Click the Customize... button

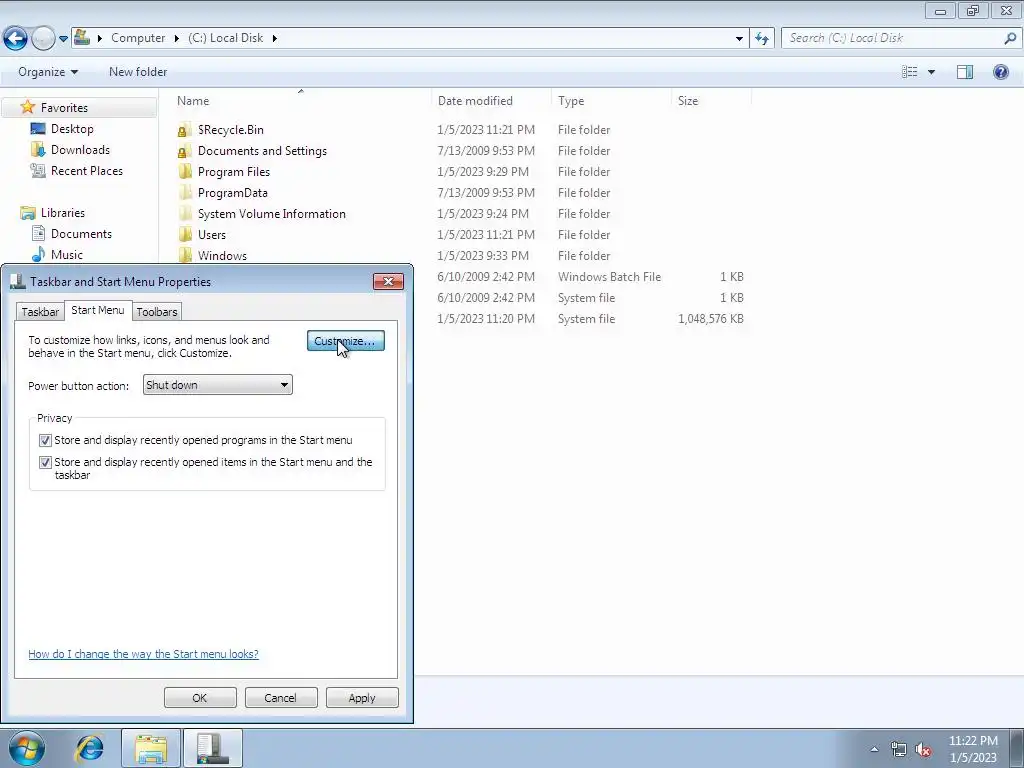tap(345, 341)
